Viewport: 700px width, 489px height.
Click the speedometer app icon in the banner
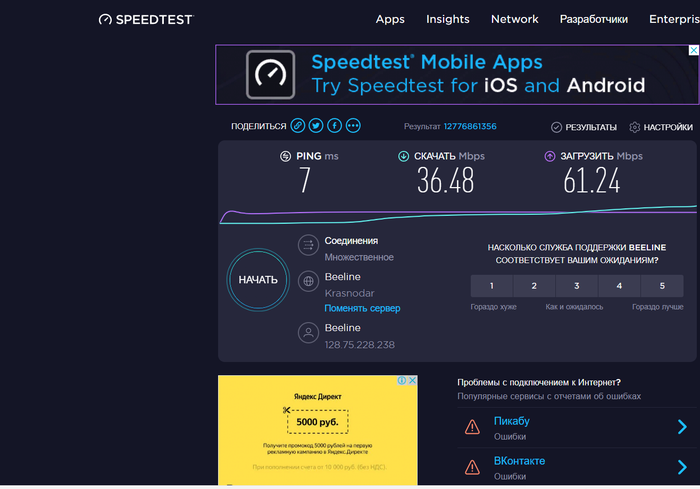pyautogui.click(x=271, y=75)
